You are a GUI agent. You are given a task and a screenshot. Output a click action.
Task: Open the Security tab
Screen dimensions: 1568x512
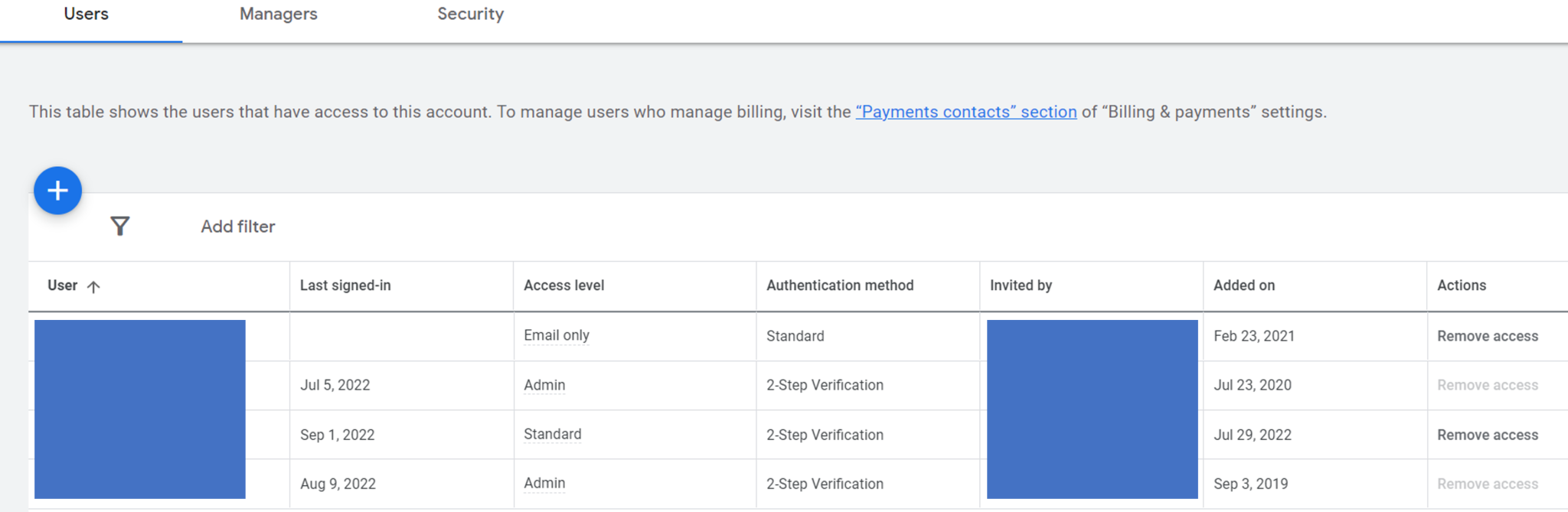click(x=470, y=15)
